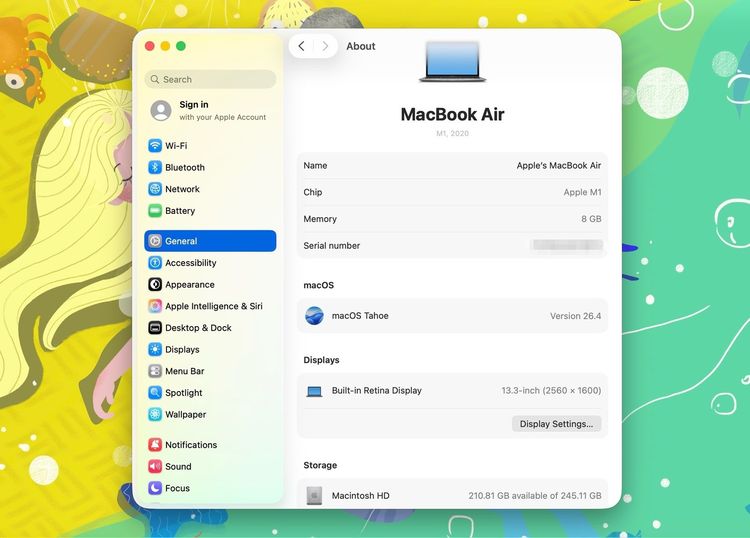Image resolution: width=750 pixels, height=538 pixels.
Task: Click the blurred Serial number value
Action: (567, 245)
